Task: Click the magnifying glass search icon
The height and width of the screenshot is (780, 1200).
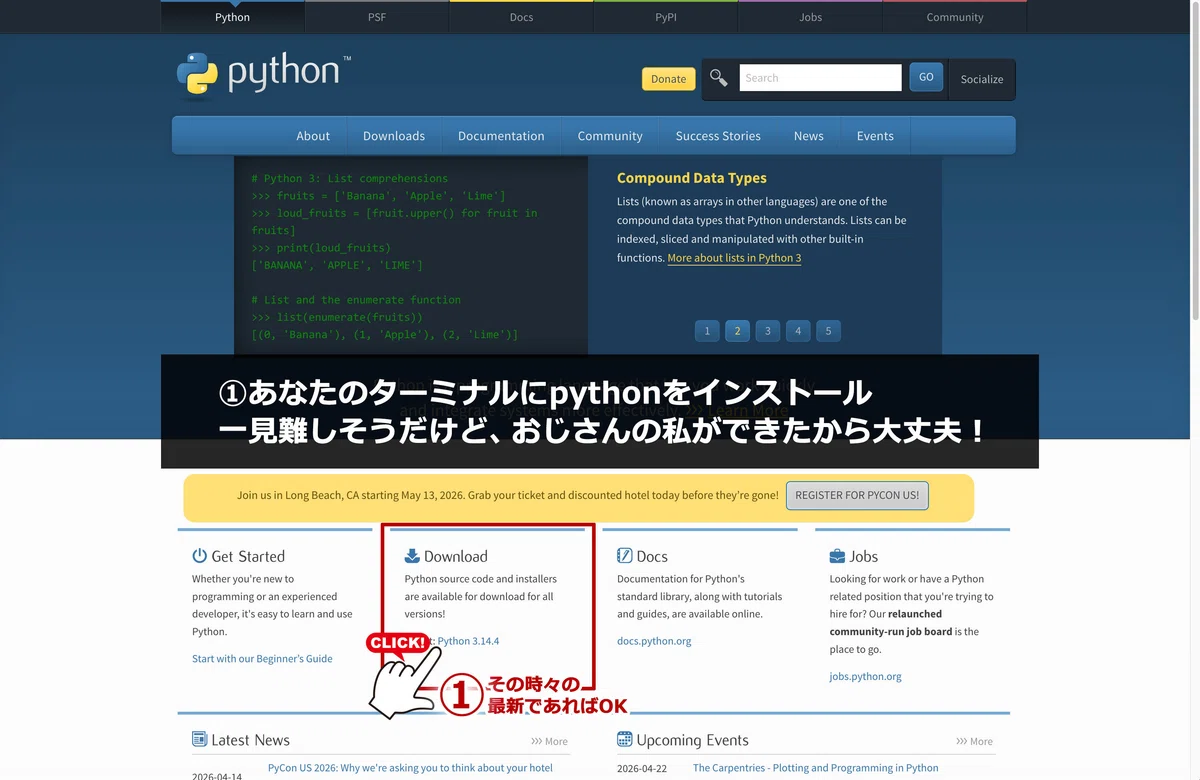Action: [719, 77]
